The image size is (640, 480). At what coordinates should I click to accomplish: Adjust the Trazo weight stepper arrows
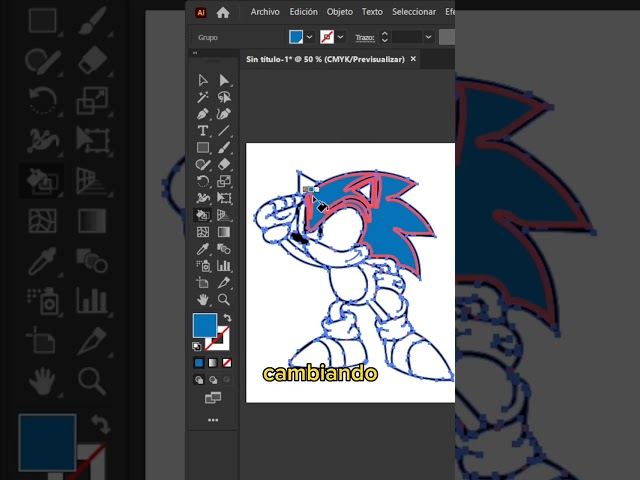point(384,37)
